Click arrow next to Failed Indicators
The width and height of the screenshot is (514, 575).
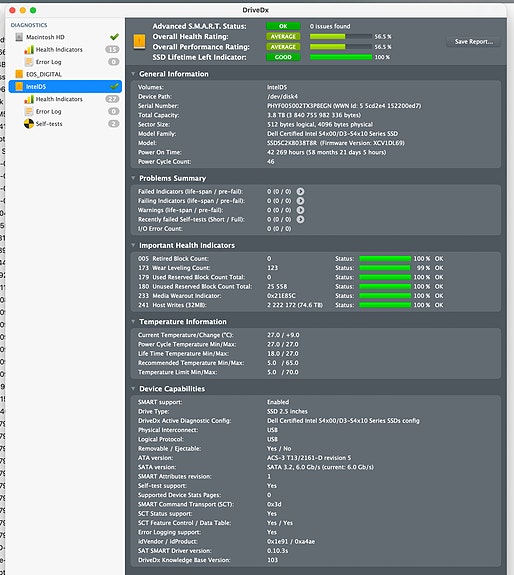(x=300, y=191)
